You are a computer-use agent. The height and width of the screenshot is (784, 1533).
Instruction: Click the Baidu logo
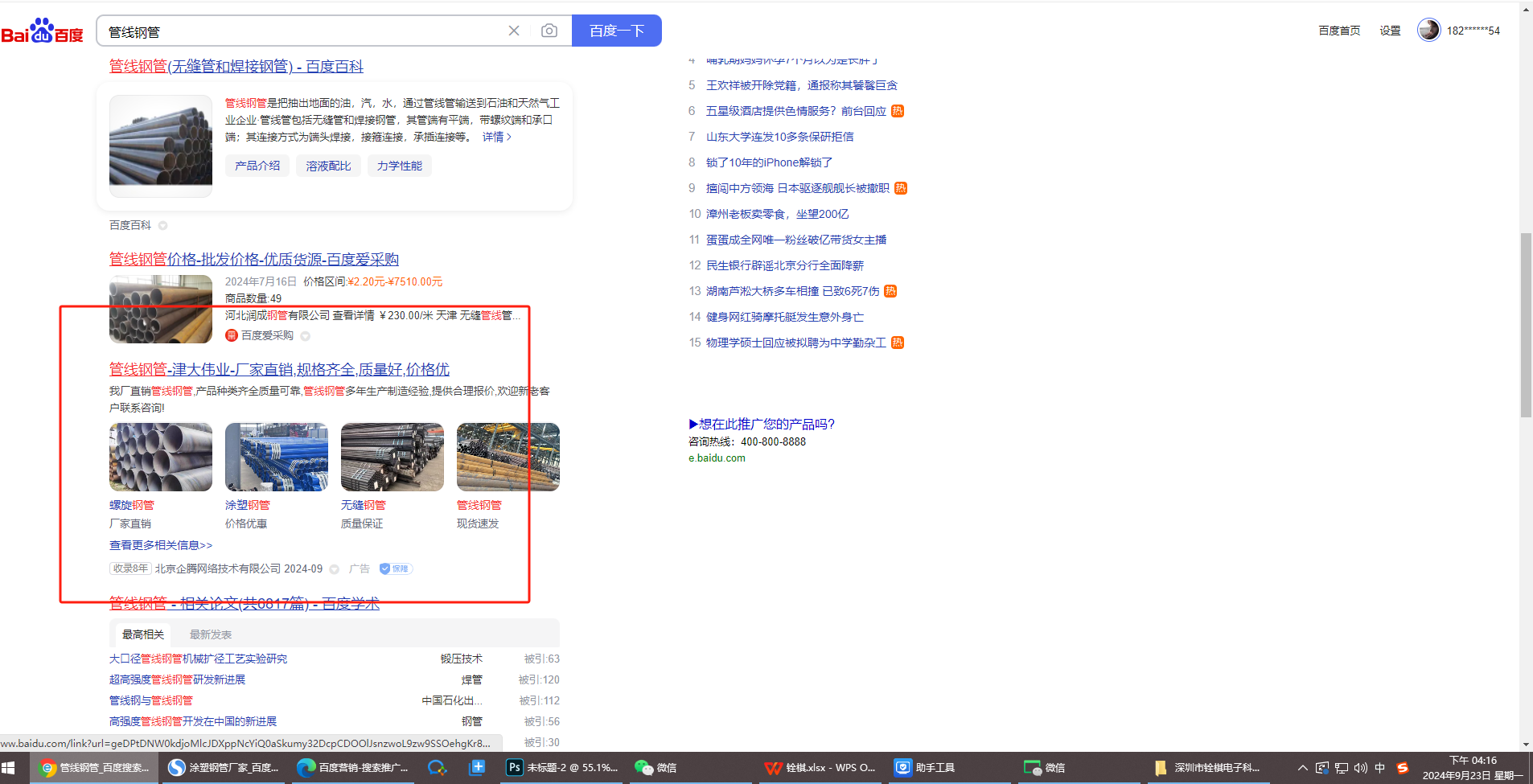tap(42, 31)
